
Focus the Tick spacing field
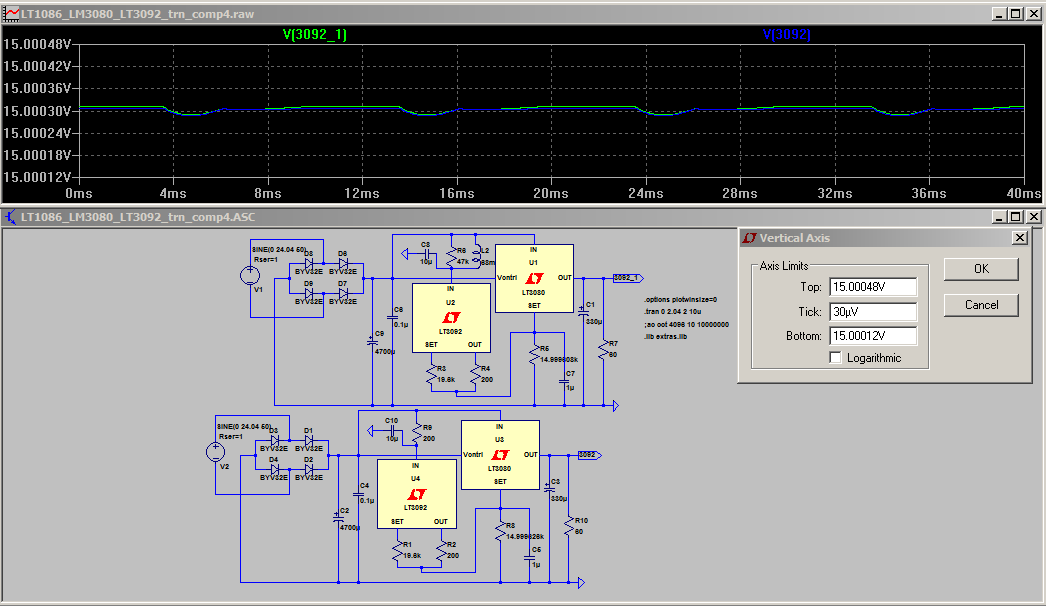point(873,312)
